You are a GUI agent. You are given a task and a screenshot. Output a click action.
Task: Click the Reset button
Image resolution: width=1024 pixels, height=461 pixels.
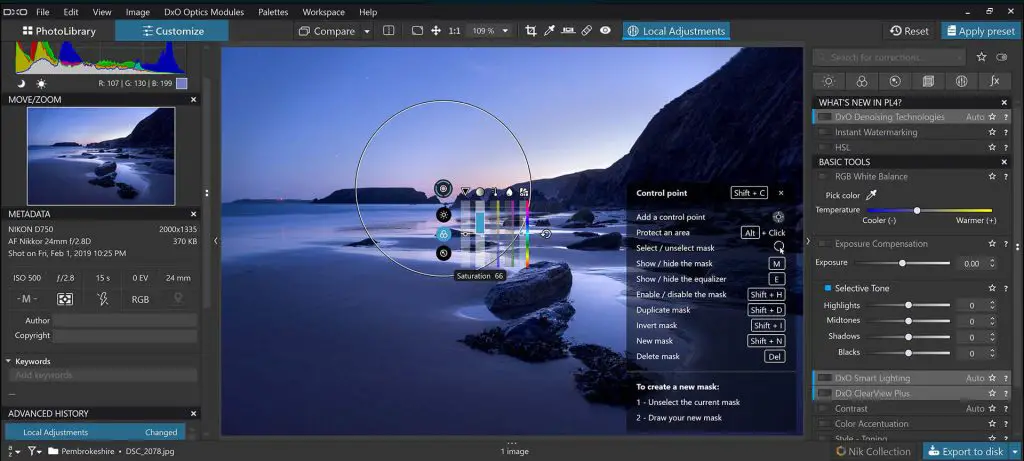pyautogui.click(x=909, y=31)
